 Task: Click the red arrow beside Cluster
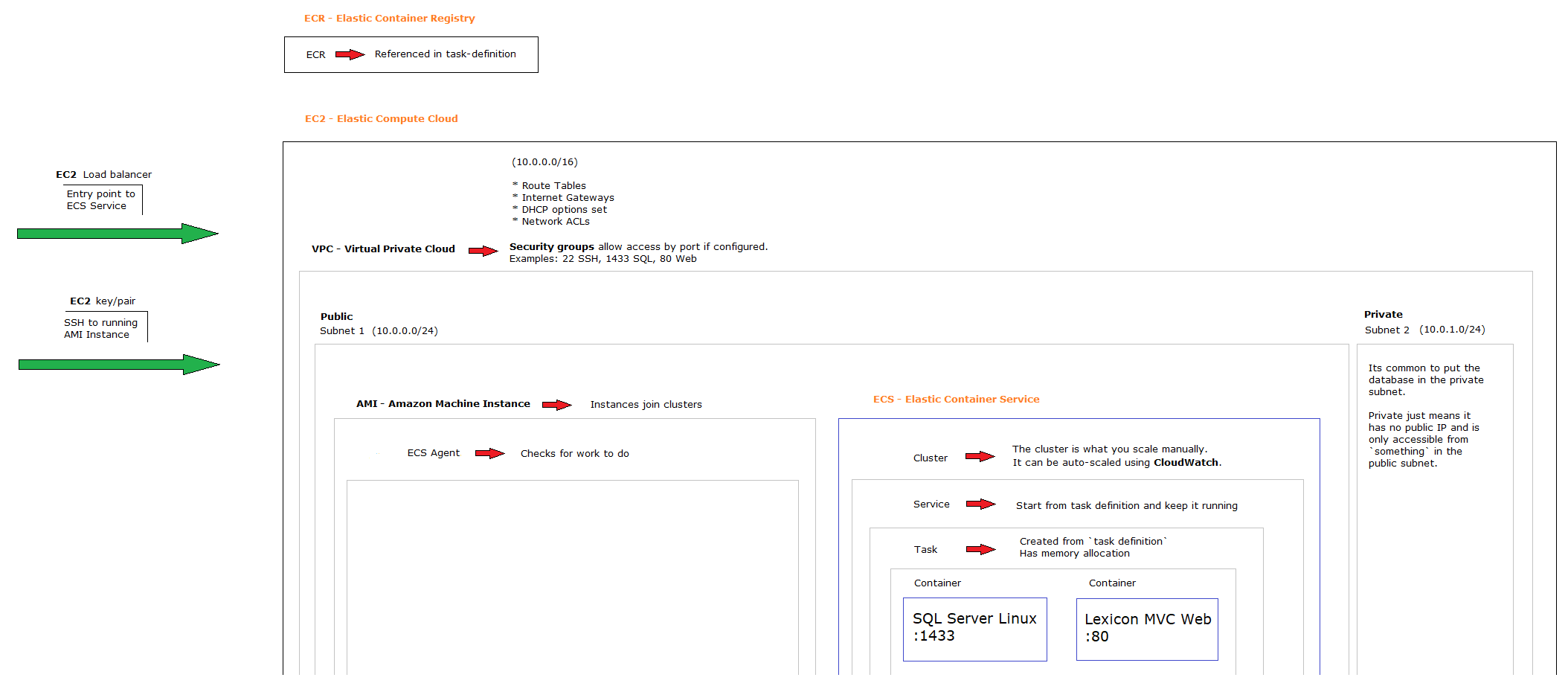point(980,456)
